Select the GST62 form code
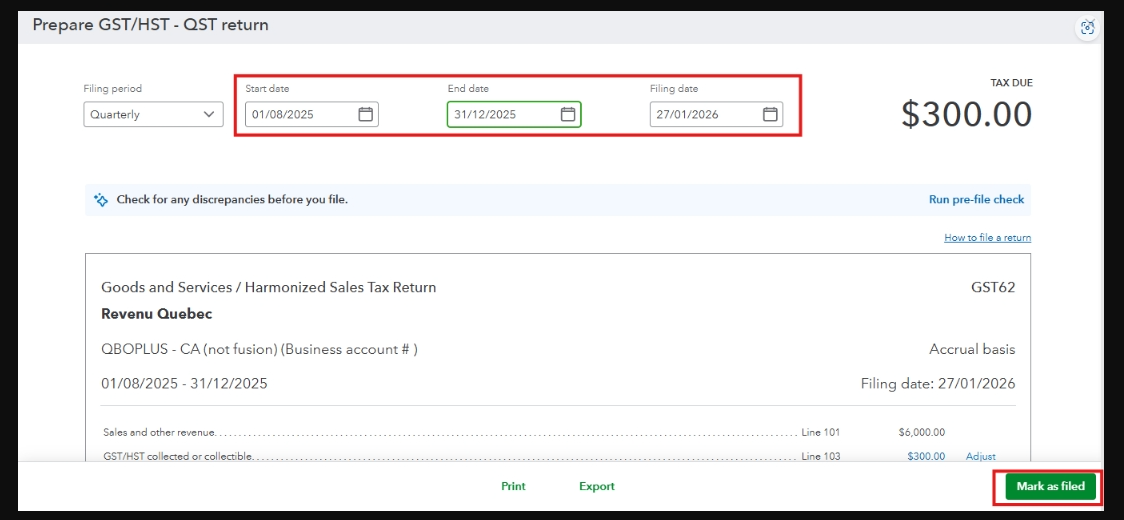 (993, 288)
